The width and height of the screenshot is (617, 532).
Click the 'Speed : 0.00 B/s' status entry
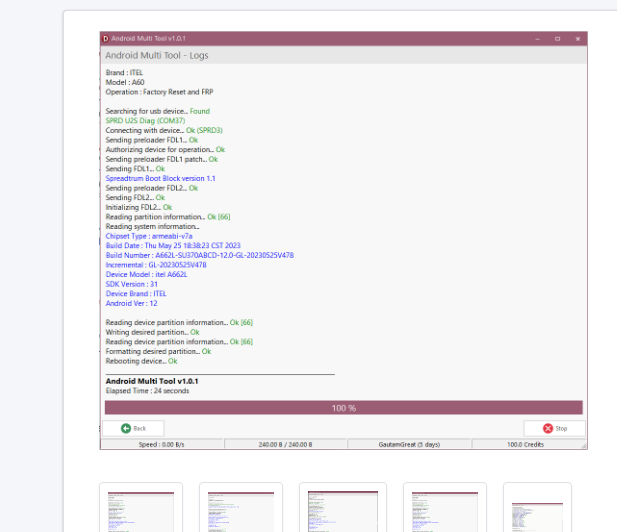(x=161, y=444)
